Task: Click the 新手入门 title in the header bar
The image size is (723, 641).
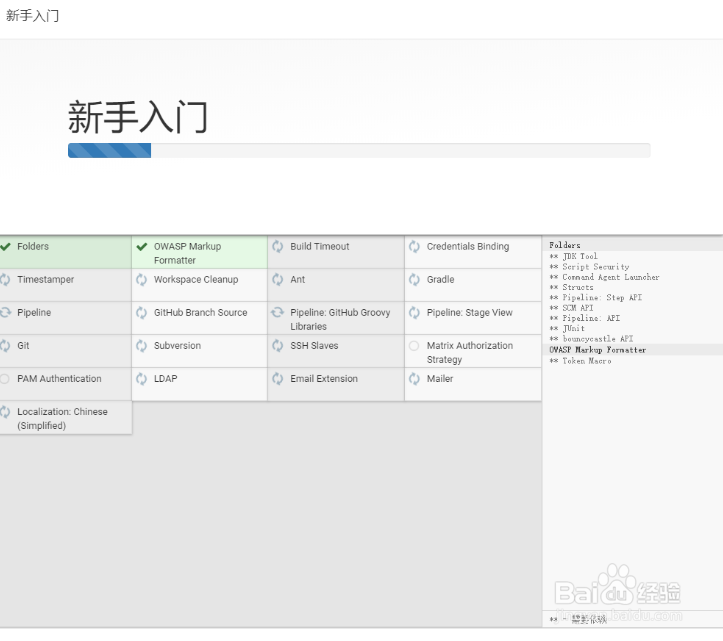Action: click(x=32, y=16)
